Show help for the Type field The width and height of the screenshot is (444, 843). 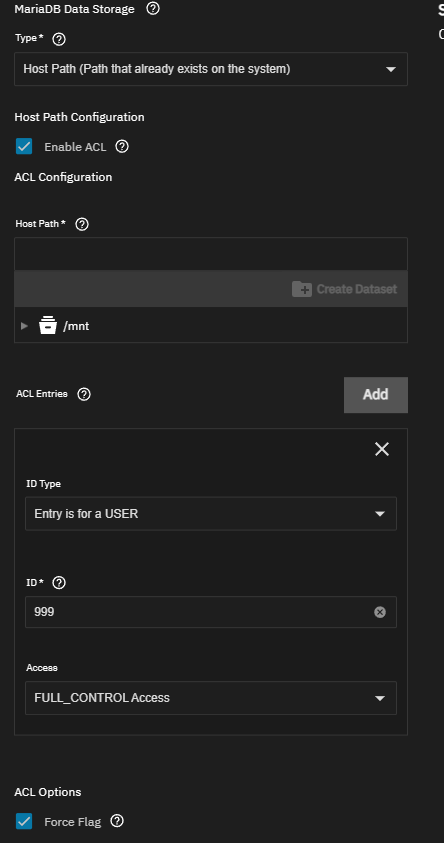point(59,39)
